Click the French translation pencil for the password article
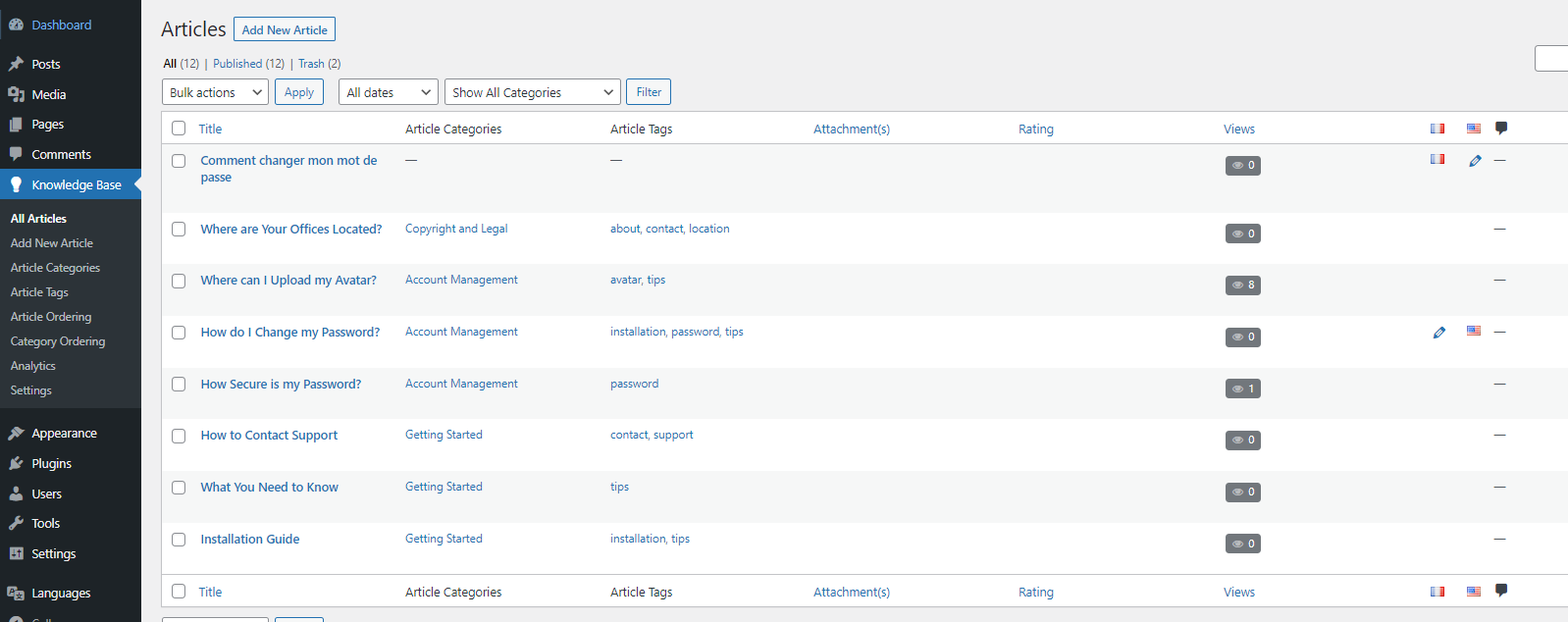 click(x=1438, y=333)
